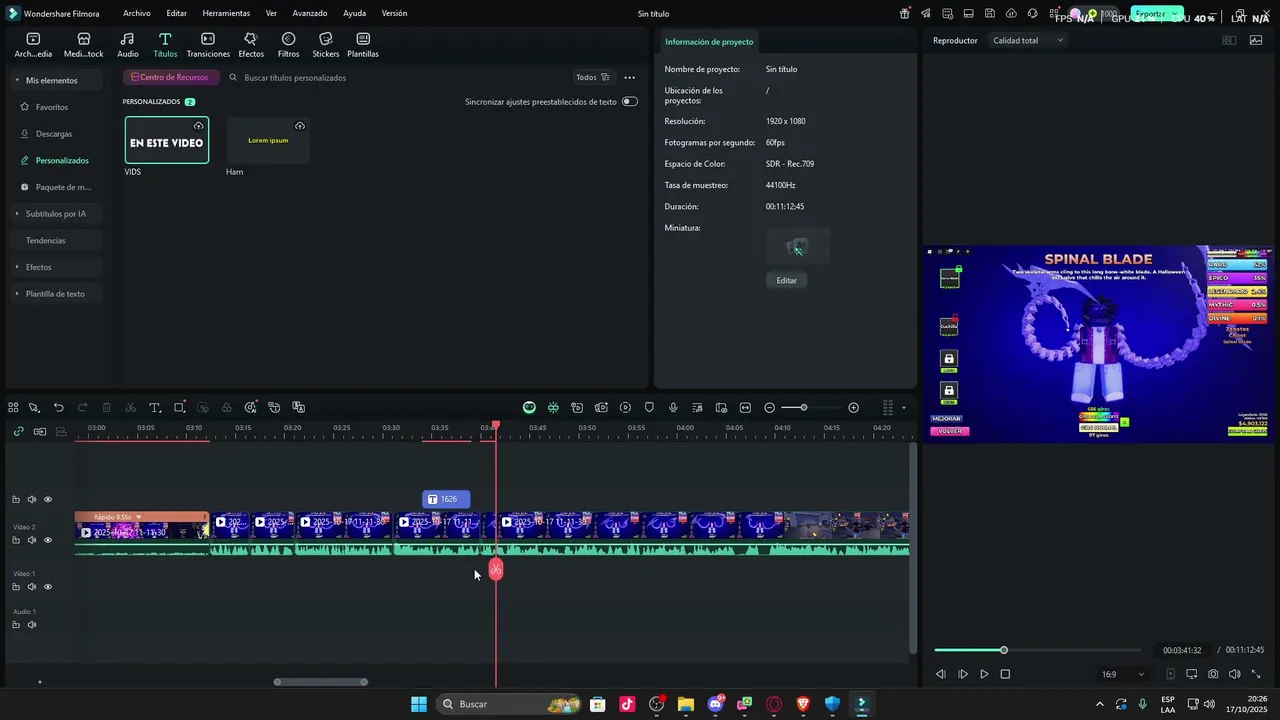Adjust the timeline zoom slider handle
Screen dimensions: 1280x720
tap(803, 407)
